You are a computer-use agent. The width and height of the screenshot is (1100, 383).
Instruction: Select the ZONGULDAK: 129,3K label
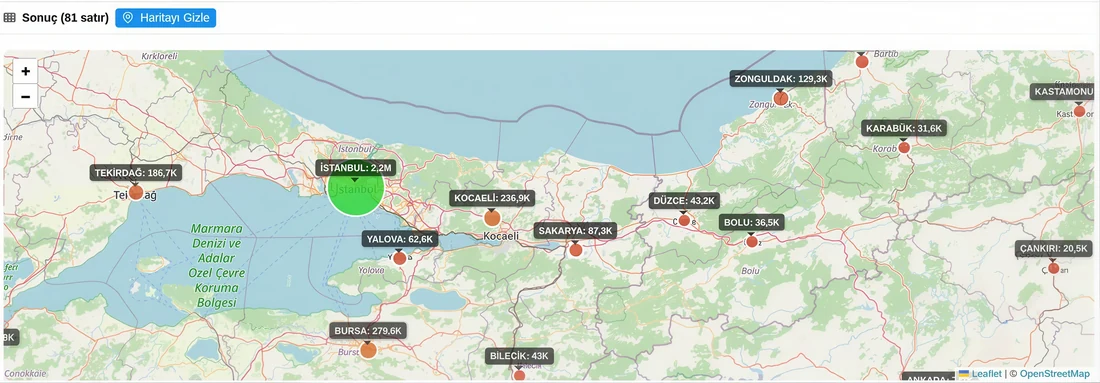[x=781, y=79]
